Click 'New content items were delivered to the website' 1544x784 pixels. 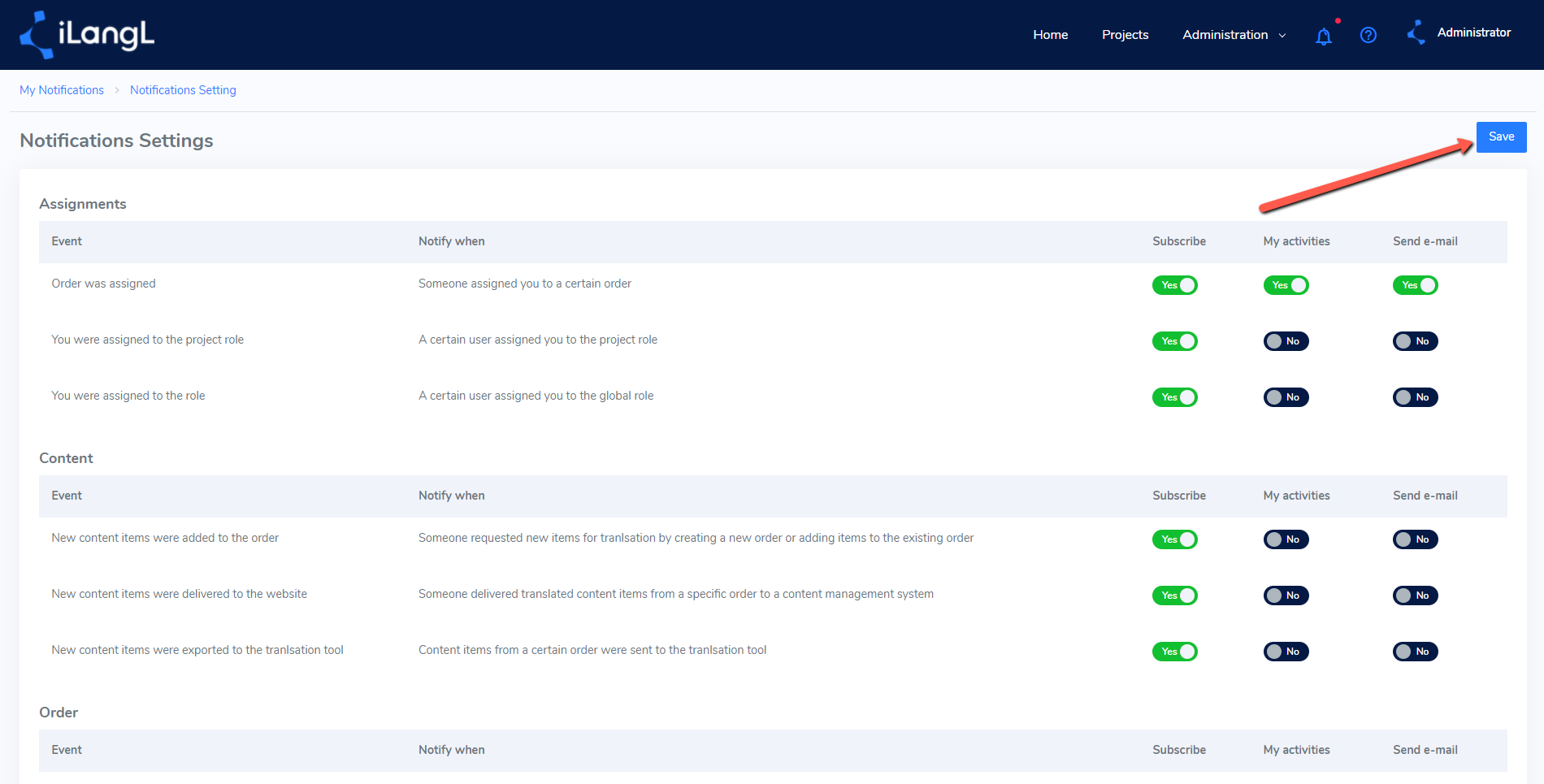coord(179,594)
